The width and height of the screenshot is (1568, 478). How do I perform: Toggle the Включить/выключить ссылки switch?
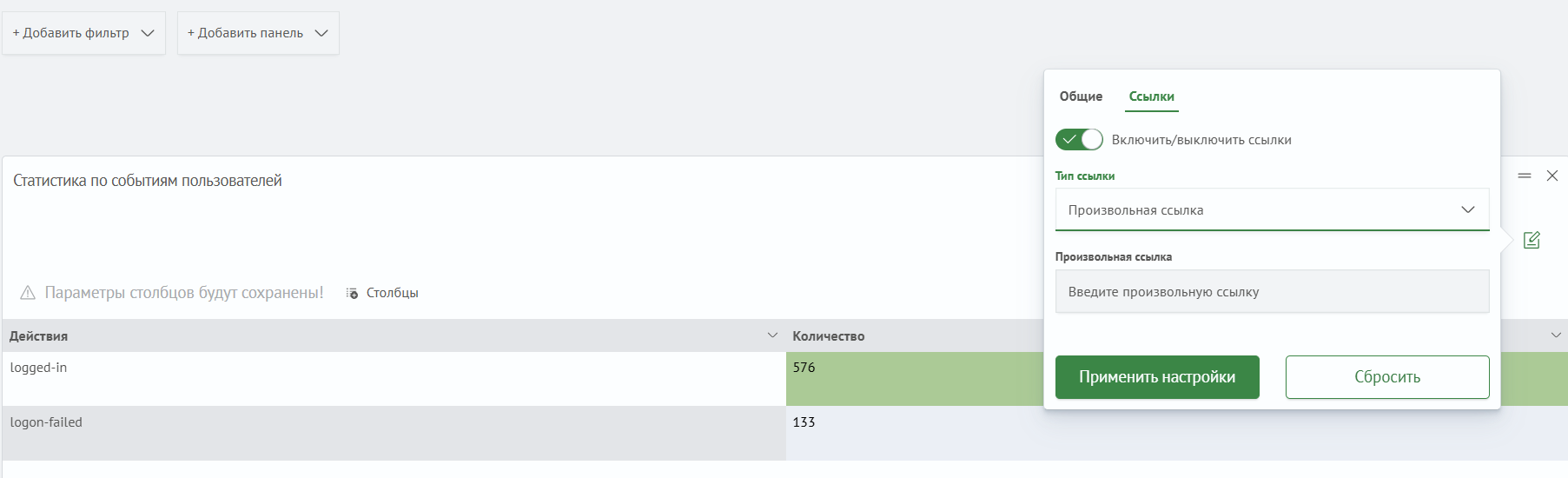[1079, 139]
